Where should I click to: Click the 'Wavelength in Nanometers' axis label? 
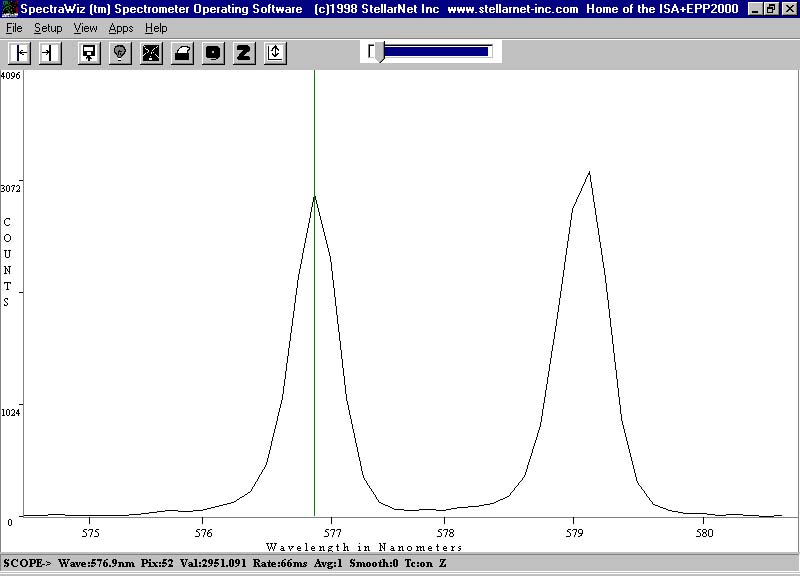(364, 547)
